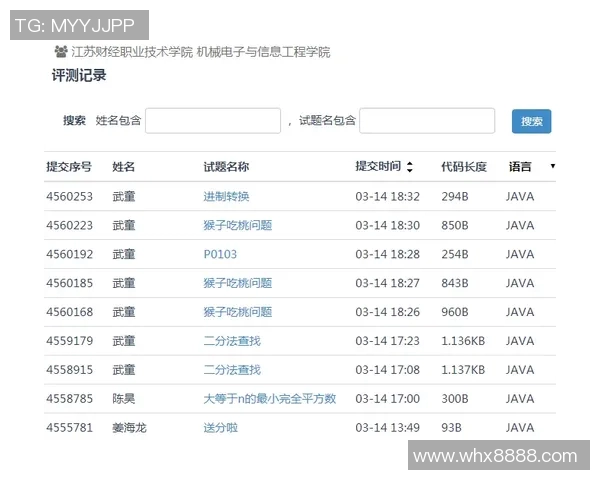Open 二分法查找 link for submission 4558915
Image resolution: width=600 pixels, height=480 pixels.
(232, 370)
